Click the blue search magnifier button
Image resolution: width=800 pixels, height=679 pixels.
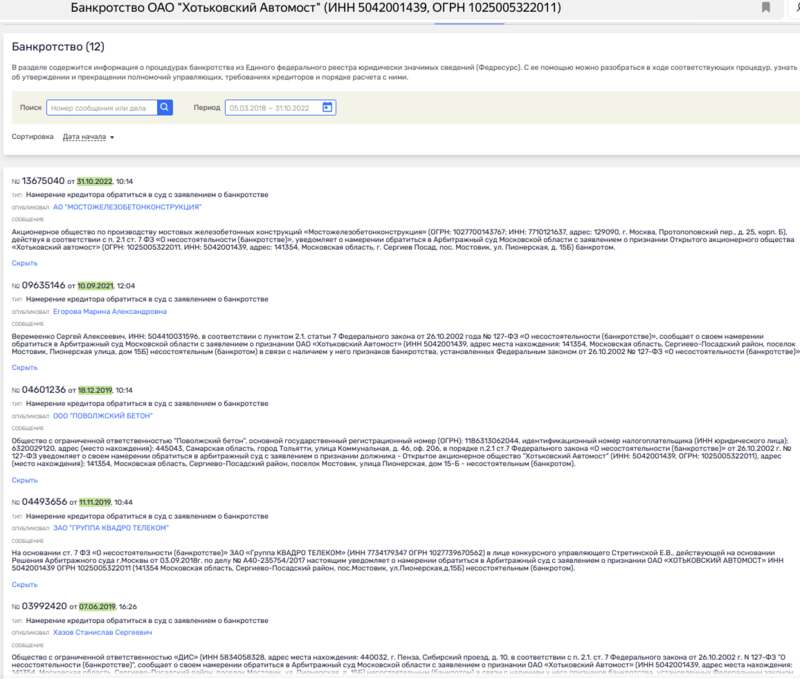coord(164,108)
